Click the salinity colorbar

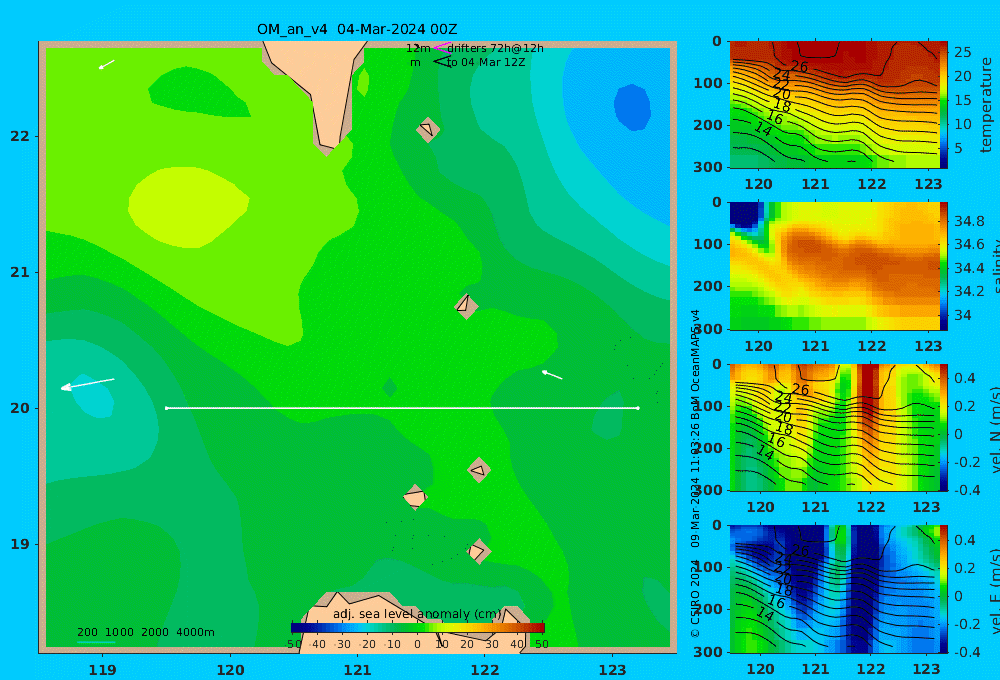(944, 266)
